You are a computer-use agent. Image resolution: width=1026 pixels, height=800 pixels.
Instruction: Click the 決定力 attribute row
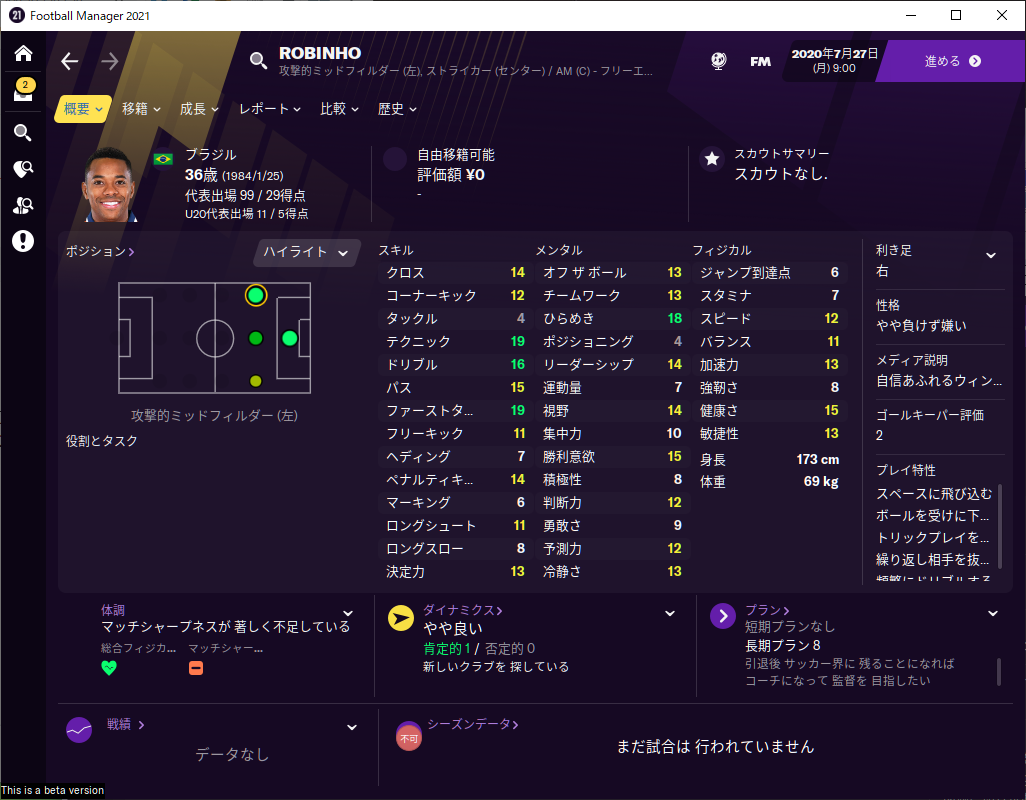pos(455,572)
